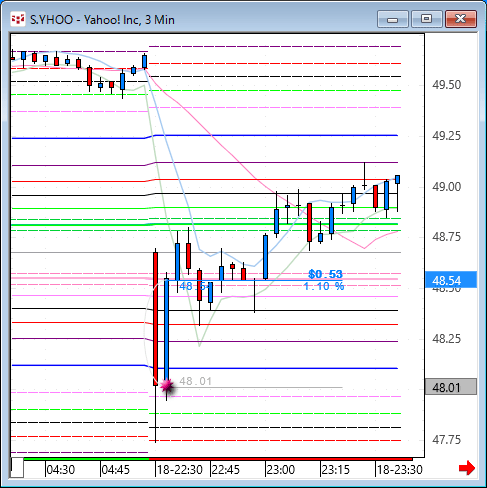This screenshot has width=487, height=488.
Task: Click the 48.54 label on the blue line
Action: (196, 286)
